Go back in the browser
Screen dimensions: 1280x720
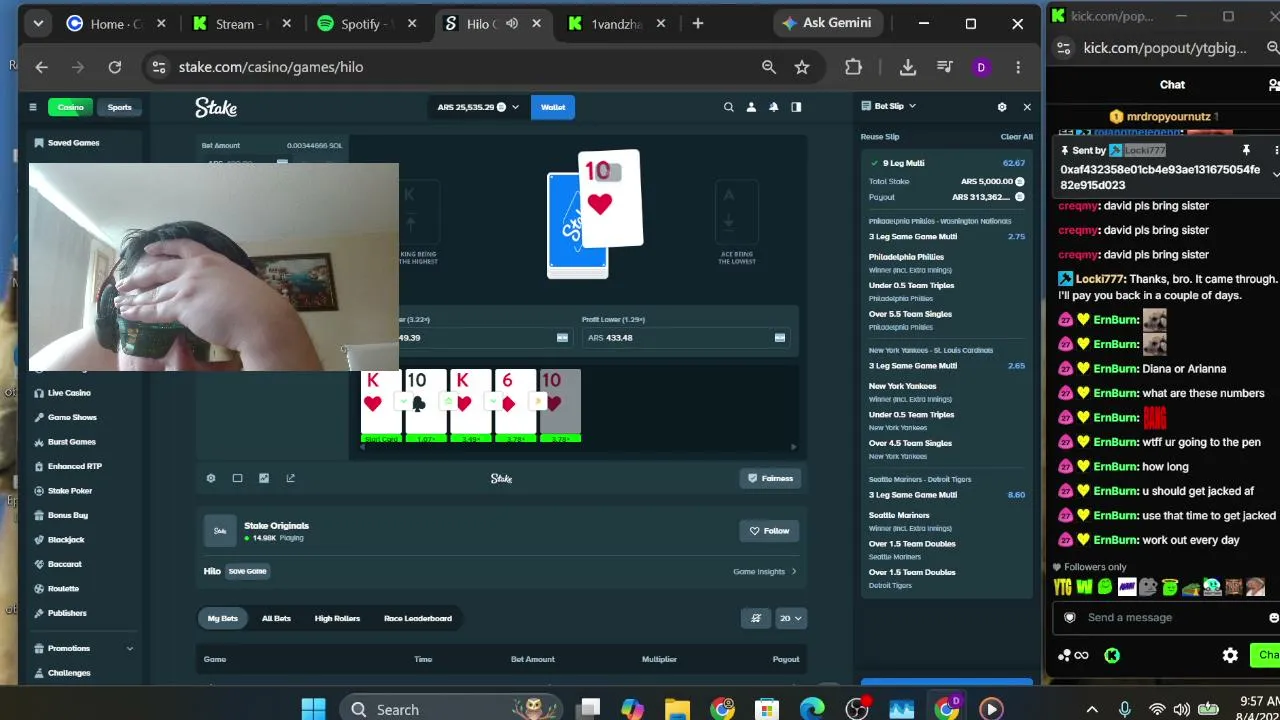[41, 67]
